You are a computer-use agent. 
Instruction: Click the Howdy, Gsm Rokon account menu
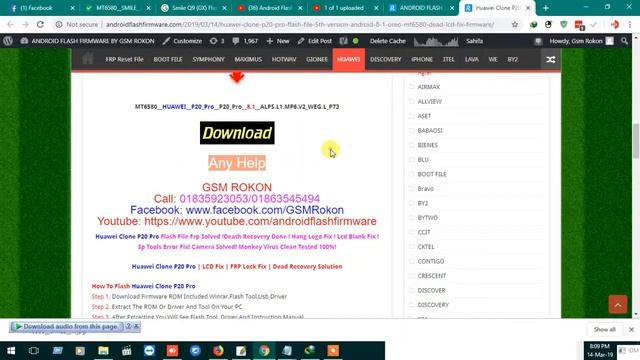point(581,41)
